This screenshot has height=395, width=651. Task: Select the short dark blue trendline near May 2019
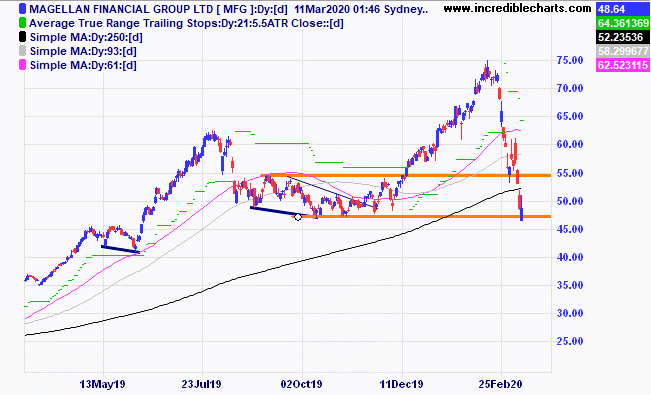(x=120, y=249)
